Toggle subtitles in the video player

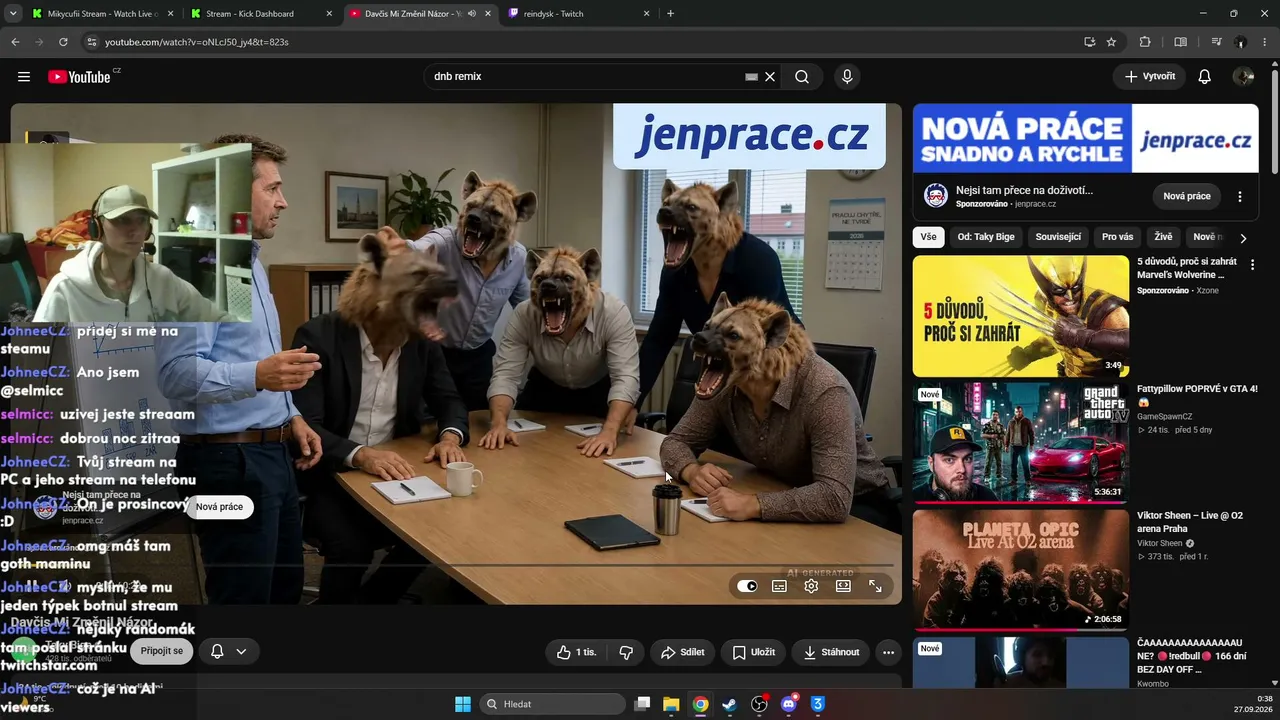click(x=779, y=586)
